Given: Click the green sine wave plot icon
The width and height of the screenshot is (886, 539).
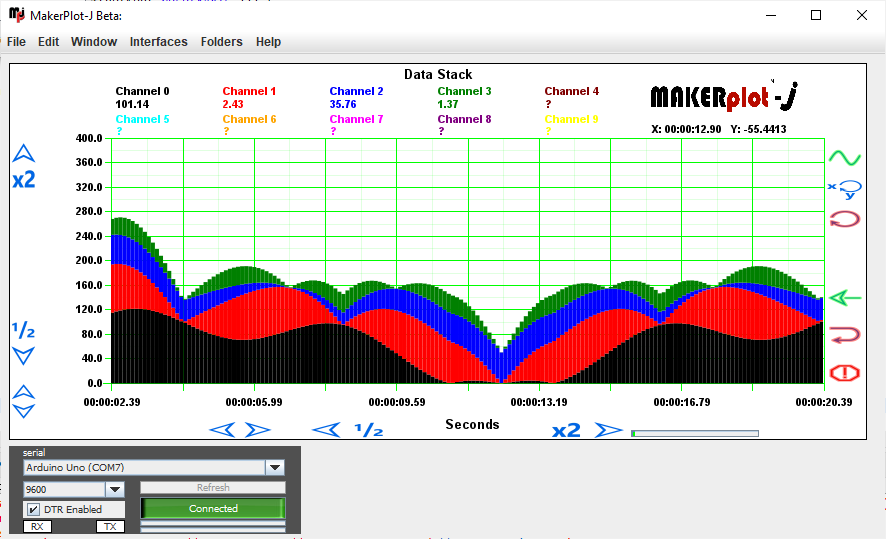Looking at the screenshot, I should click(845, 158).
